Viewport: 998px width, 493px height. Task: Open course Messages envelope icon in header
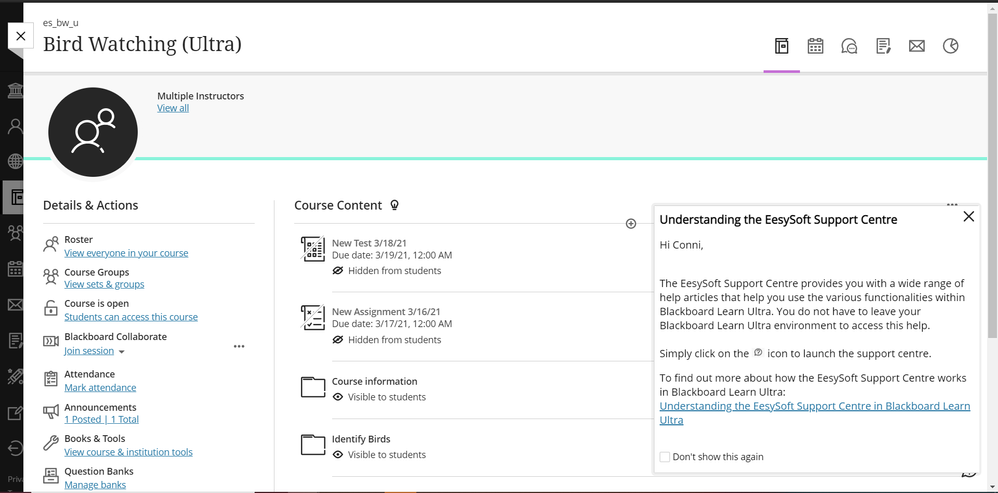pos(917,46)
